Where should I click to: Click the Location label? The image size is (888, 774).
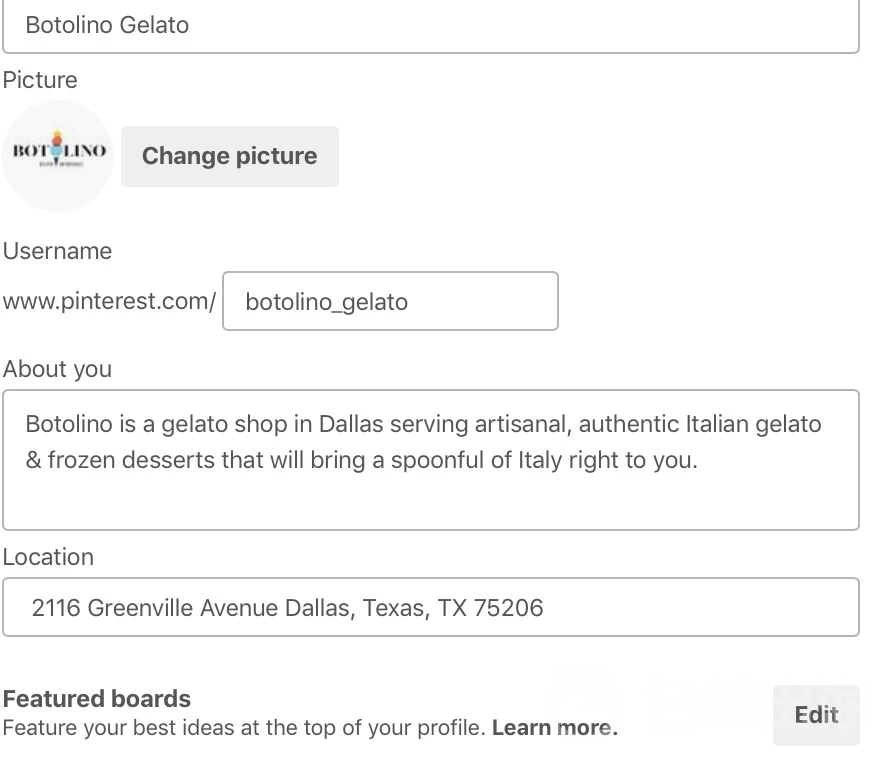pyautogui.click(x=48, y=557)
